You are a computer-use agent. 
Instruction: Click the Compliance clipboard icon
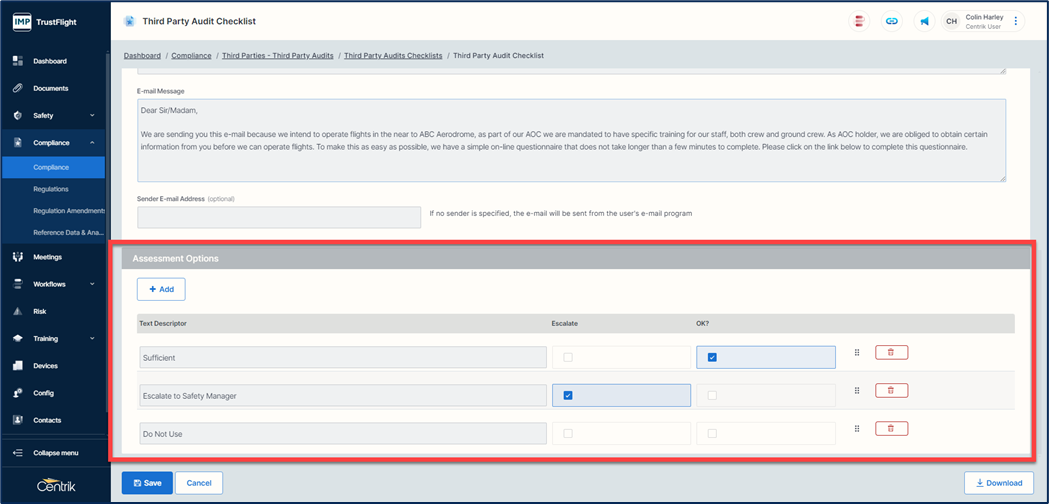point(18,143)
